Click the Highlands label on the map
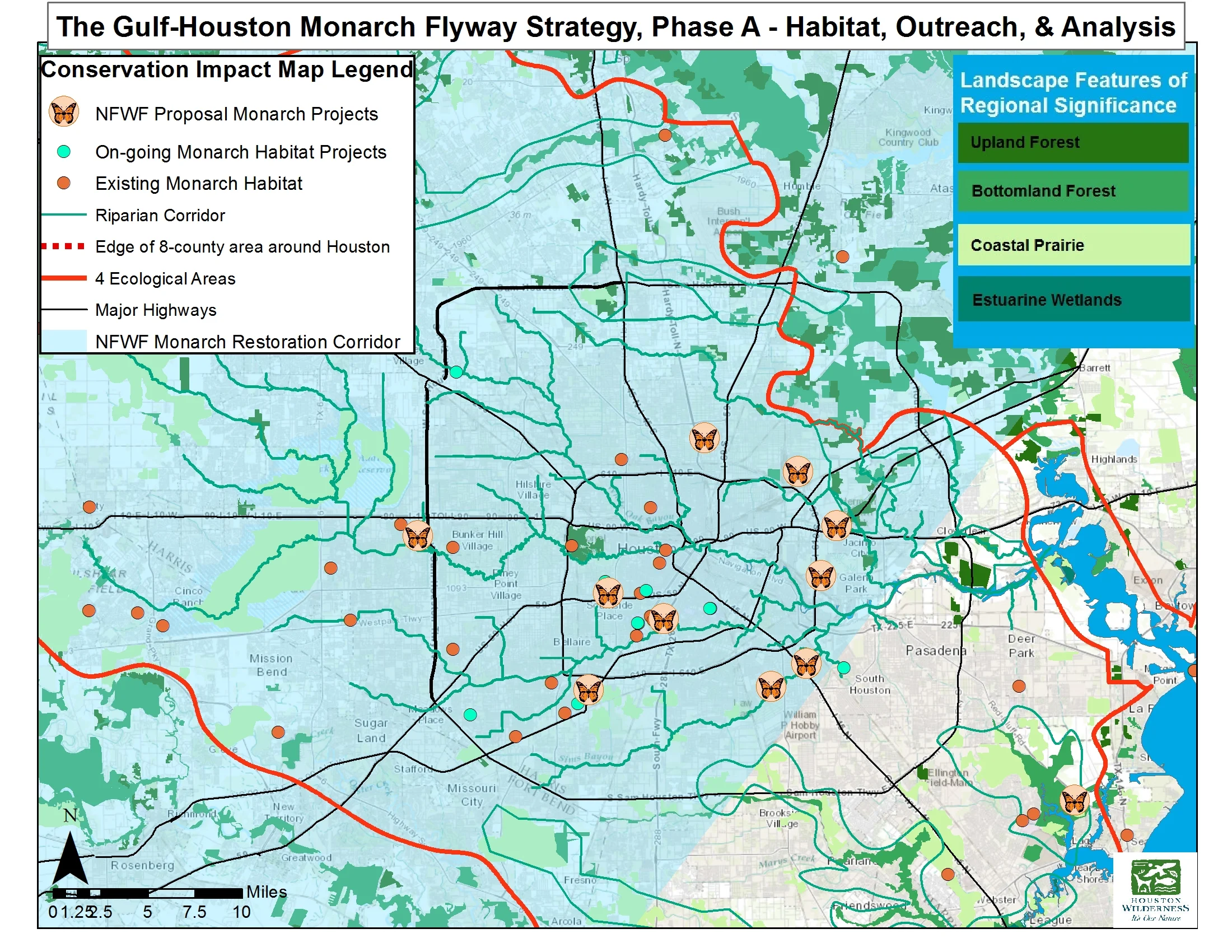 [1114, 459]
